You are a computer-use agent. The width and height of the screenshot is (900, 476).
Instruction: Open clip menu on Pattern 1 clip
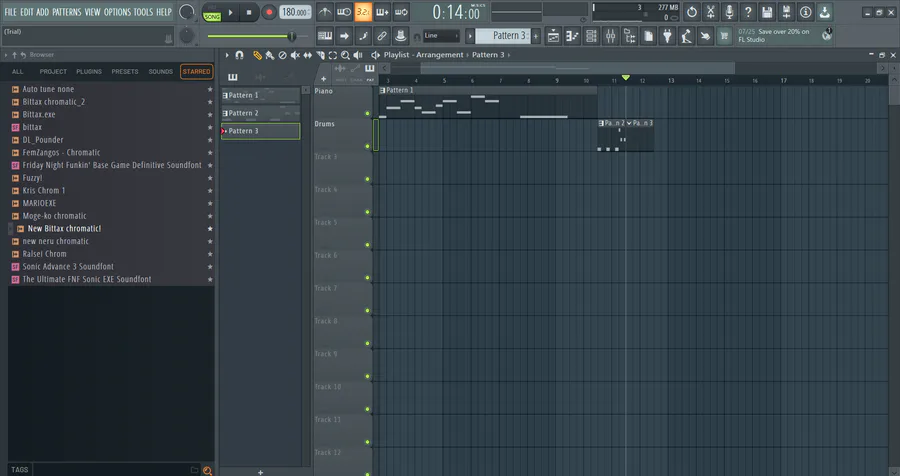click(382, 90)
